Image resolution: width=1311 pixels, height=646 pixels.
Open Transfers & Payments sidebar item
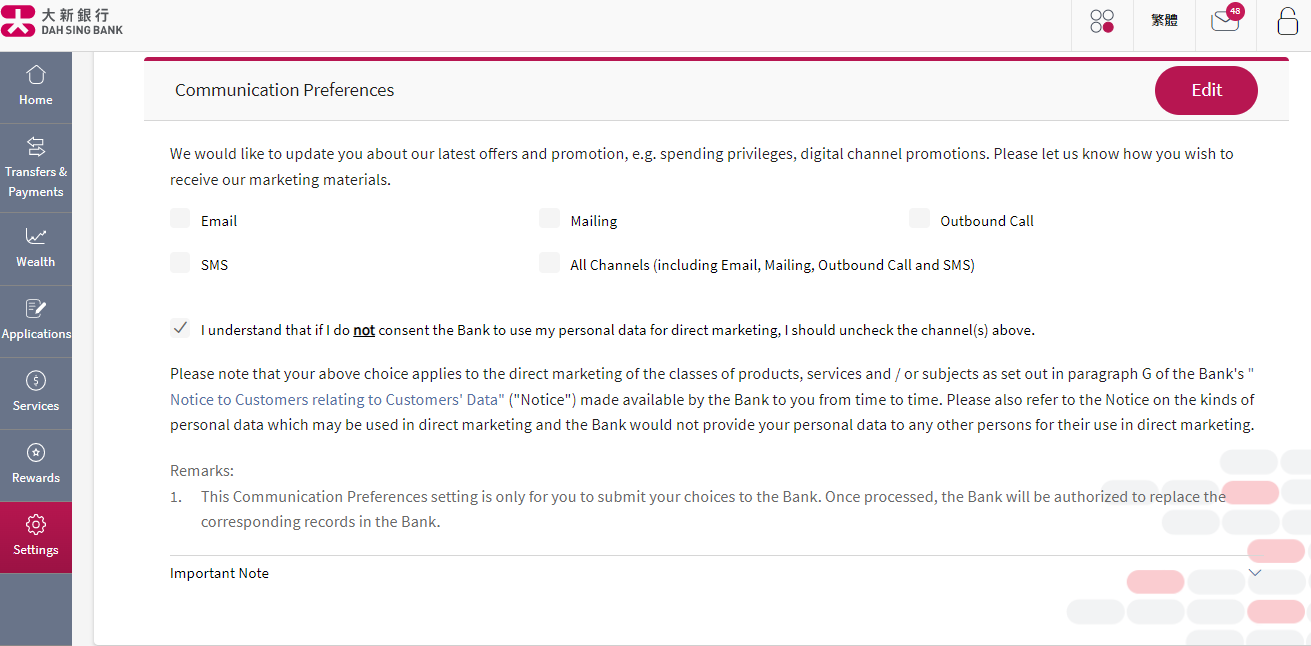tap(36, 167)
